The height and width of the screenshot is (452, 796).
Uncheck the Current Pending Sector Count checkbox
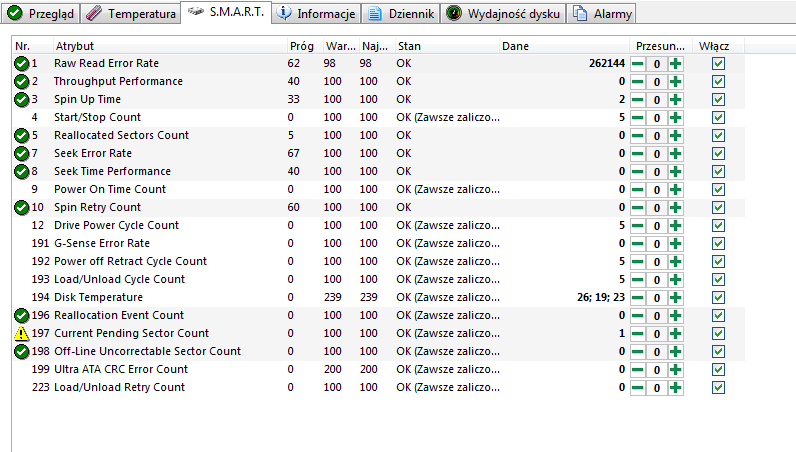tap(718, 334)
